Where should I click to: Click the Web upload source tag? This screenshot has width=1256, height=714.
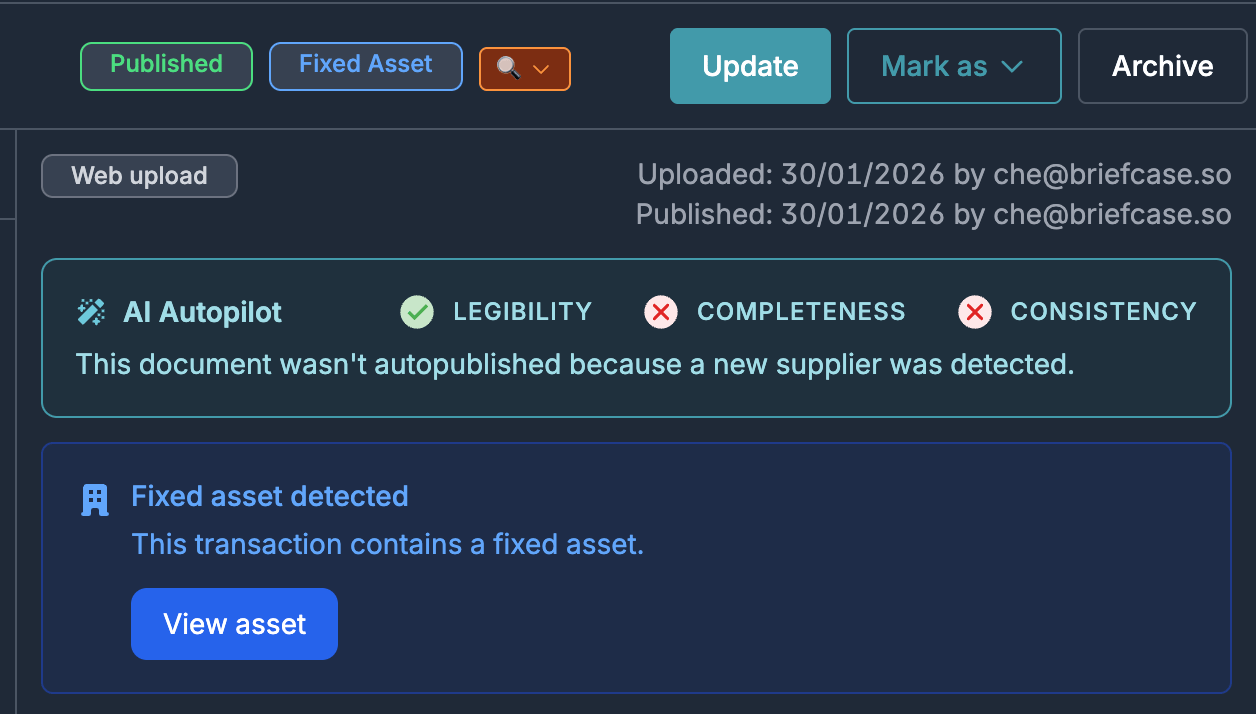[x=139, y=176]
